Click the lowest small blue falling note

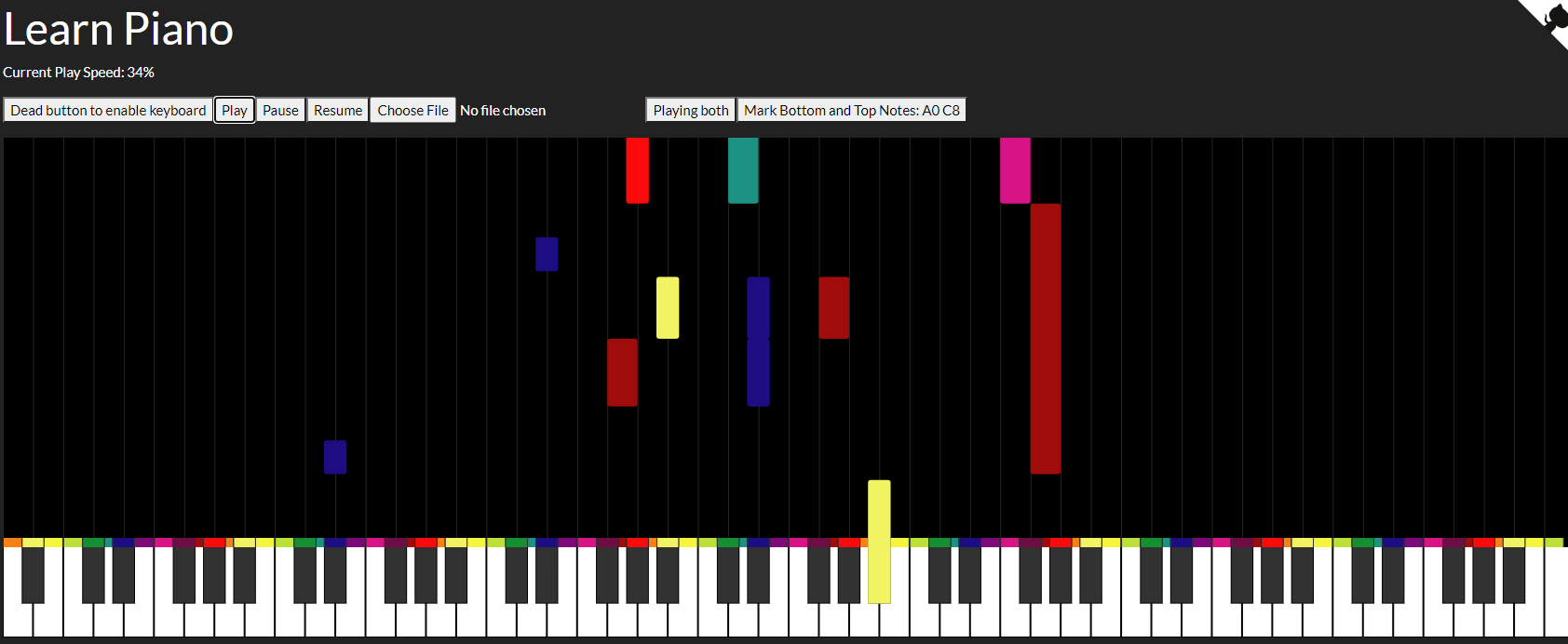[335, 457]
